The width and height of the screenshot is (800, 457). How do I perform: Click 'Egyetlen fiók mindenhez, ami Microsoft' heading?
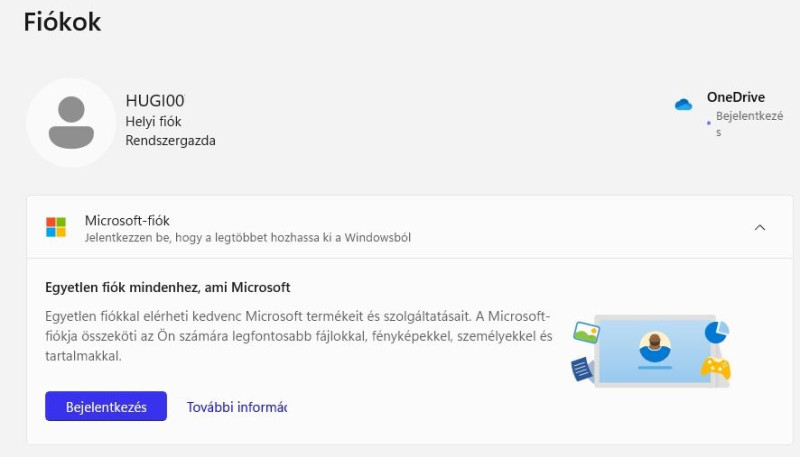click(x=167, y=287)
